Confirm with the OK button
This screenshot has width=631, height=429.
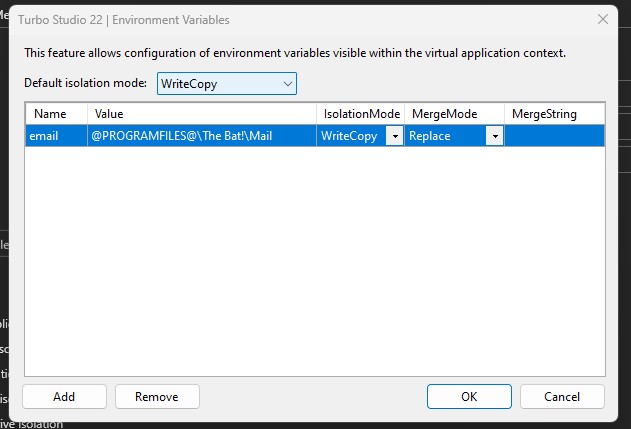click(469, 396)
